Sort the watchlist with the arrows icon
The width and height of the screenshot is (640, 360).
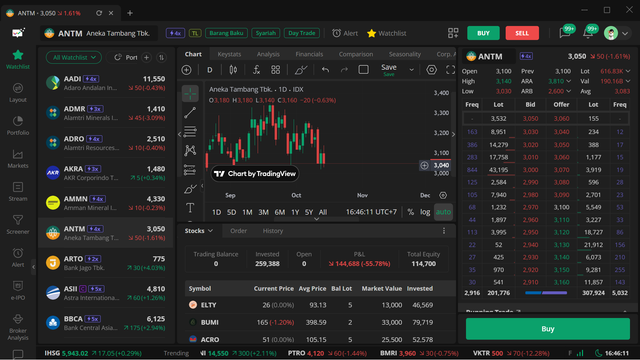coord(162,58)
